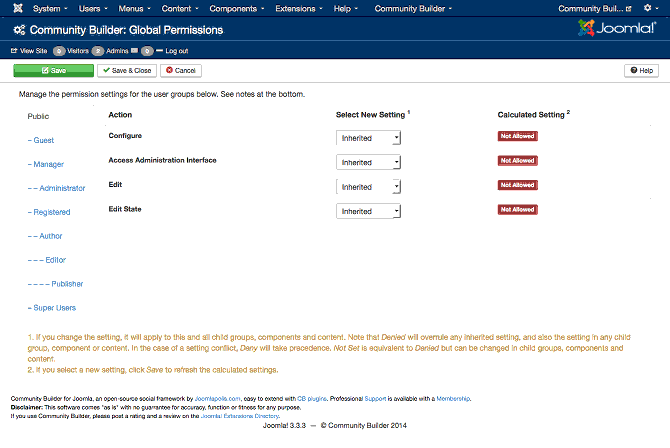
Task: Open the Users menu
Action: 93,9
